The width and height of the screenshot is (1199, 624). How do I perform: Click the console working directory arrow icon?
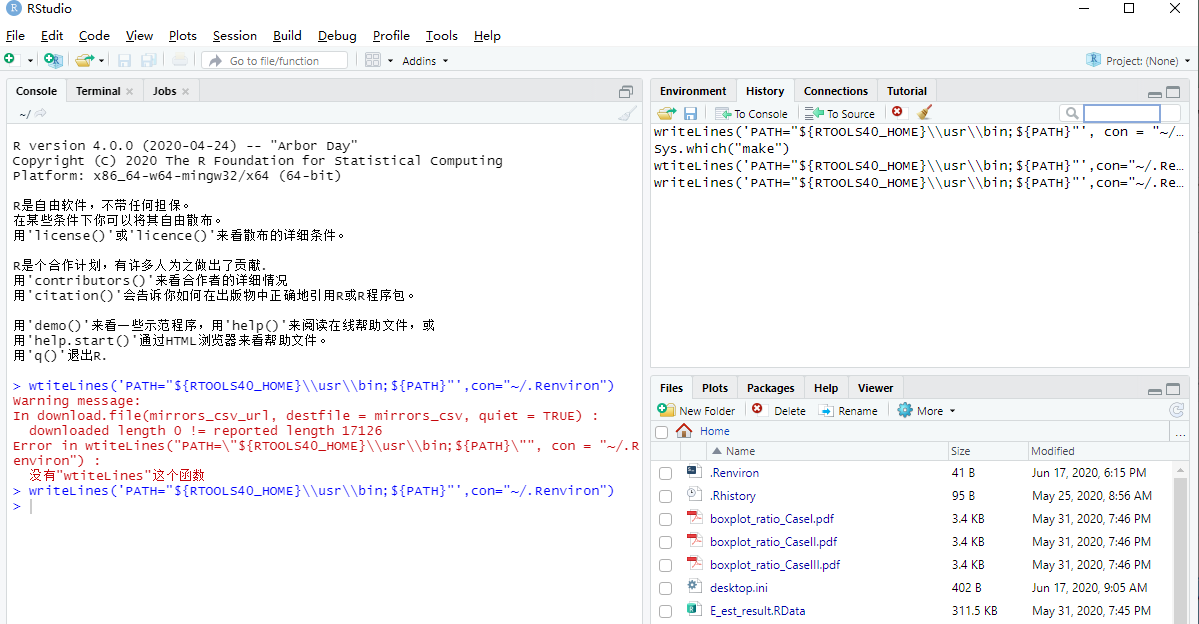41,113
